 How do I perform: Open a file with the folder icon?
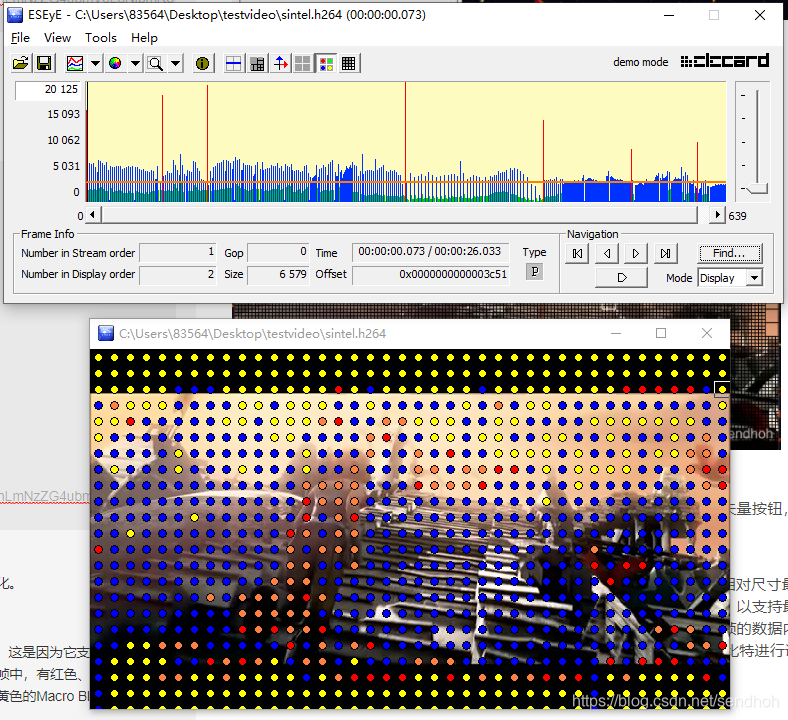pos(21,63)
